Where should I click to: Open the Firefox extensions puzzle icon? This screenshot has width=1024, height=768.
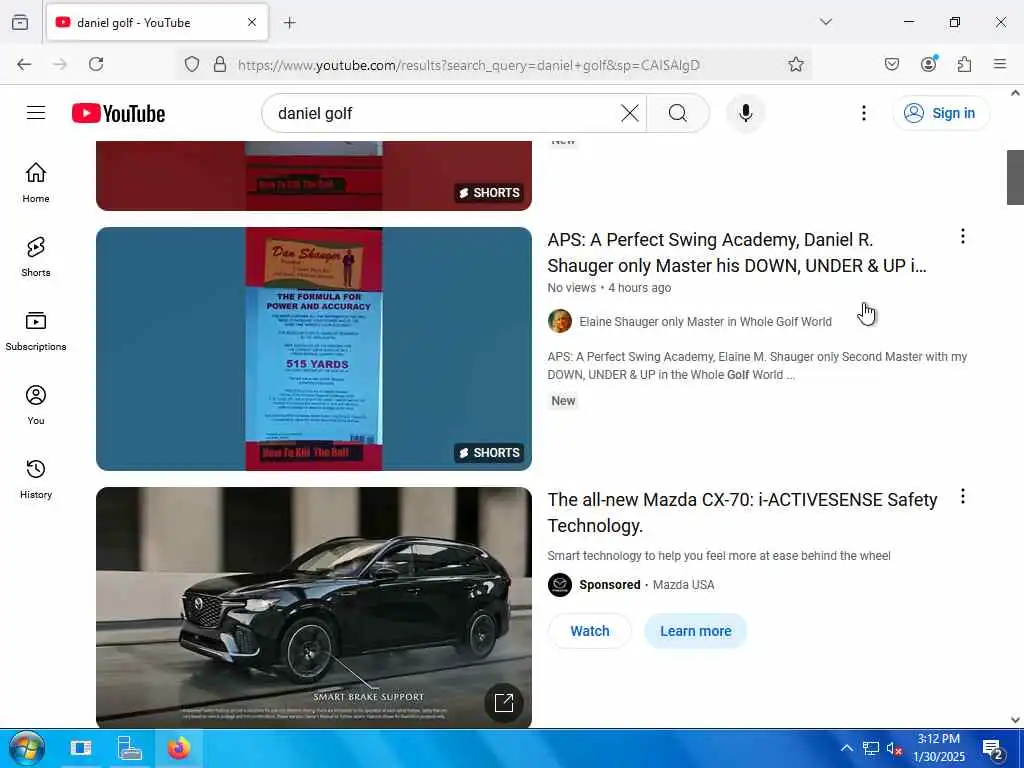click(x=964, y=64)
